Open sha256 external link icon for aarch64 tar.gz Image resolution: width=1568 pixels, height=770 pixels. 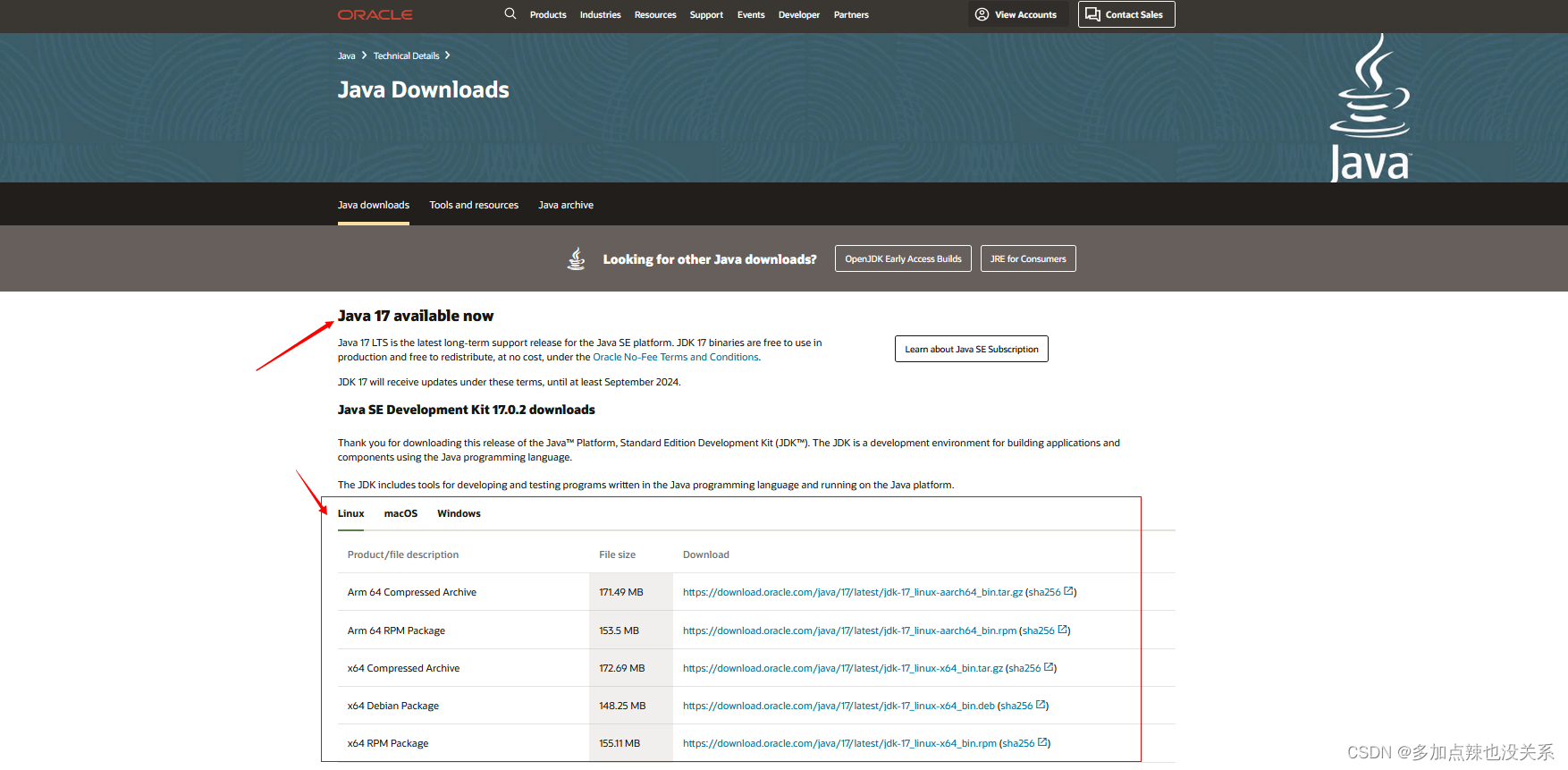[1068, 591]
